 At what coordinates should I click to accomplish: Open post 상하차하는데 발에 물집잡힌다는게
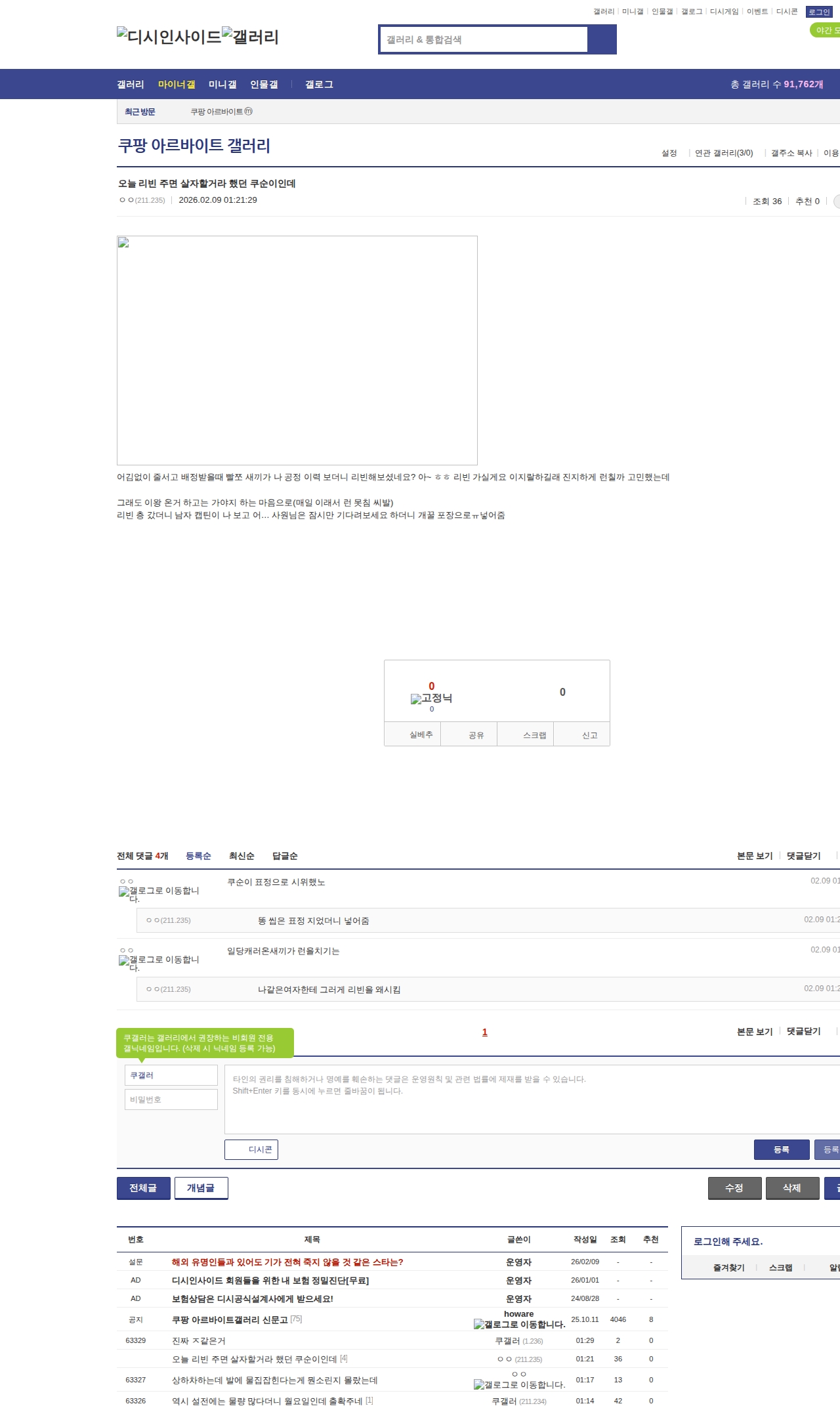tap(275, 1380)
